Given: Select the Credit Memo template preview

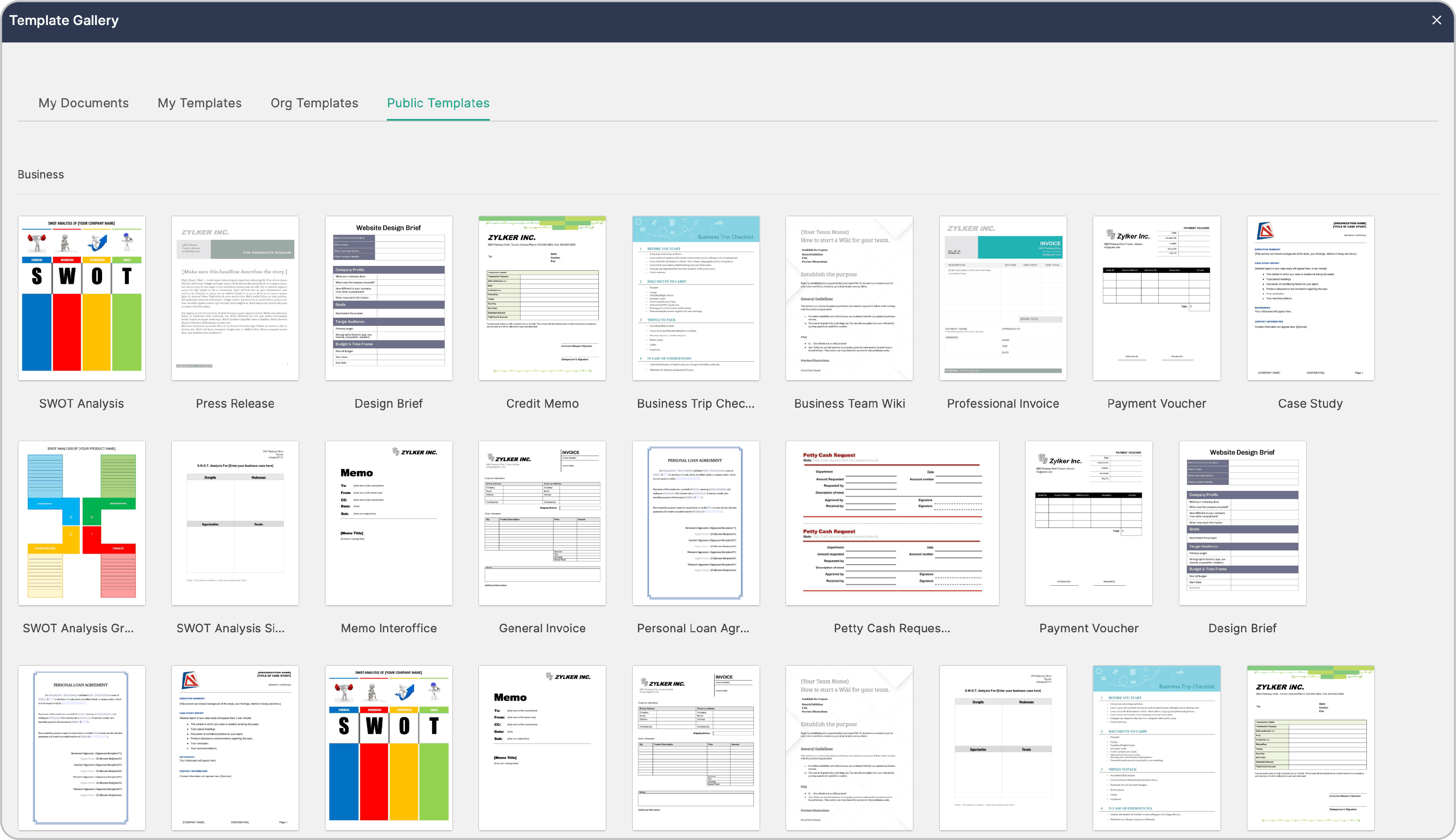Looking at the screenshot, I should [542, 298].
